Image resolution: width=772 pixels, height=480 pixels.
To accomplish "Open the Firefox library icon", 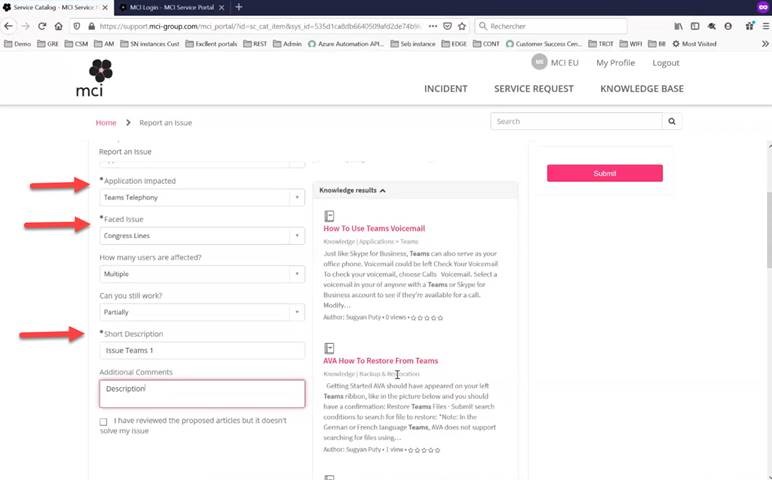I will pos(678,26).
